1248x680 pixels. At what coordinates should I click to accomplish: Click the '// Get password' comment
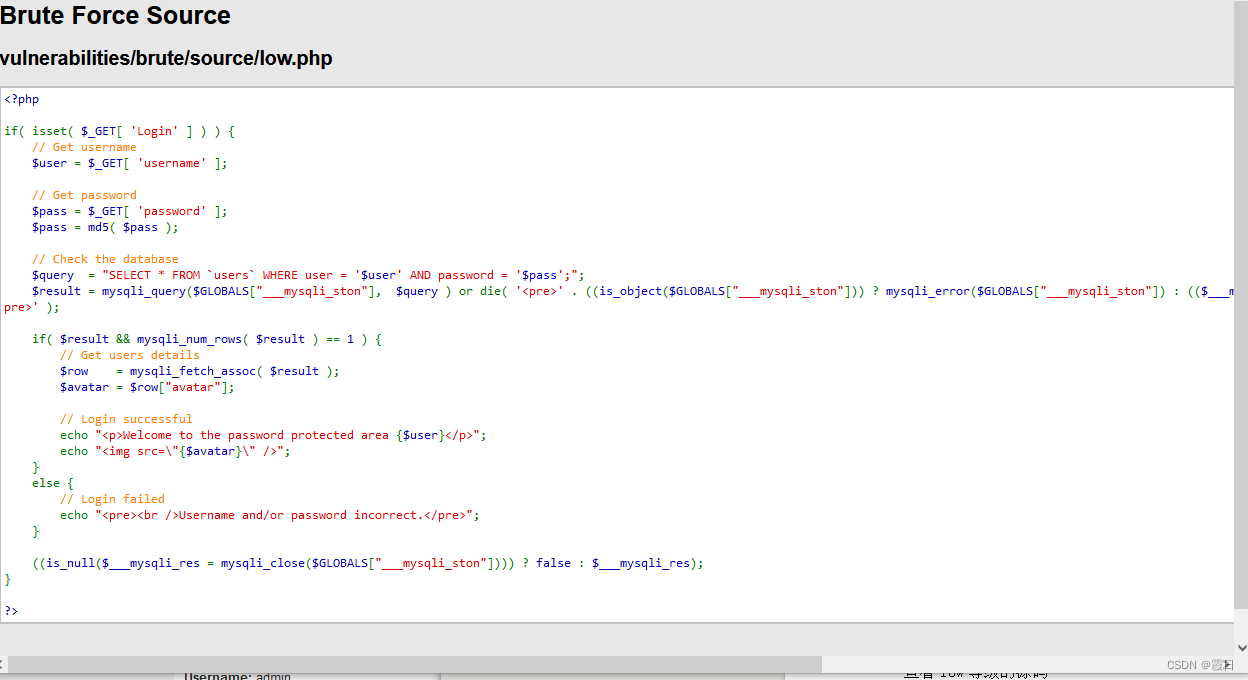84,195
